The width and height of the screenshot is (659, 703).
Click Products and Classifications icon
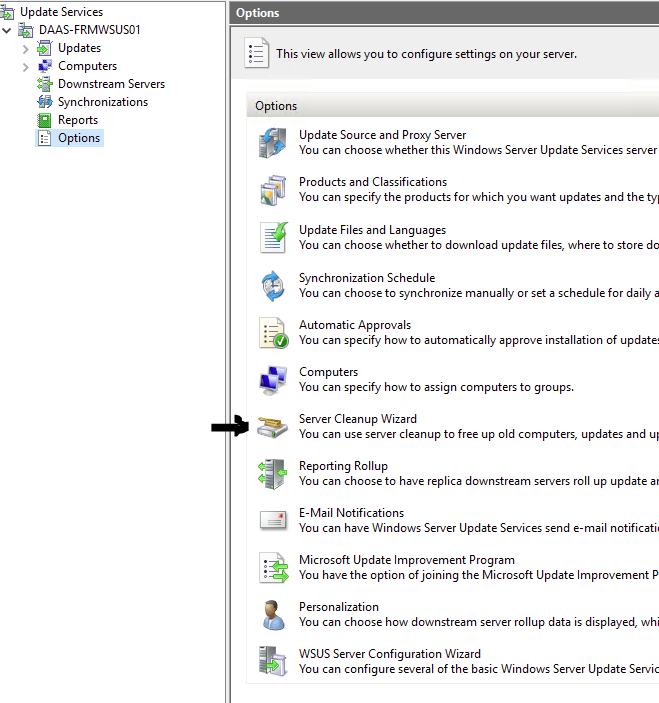pos(273,190)
